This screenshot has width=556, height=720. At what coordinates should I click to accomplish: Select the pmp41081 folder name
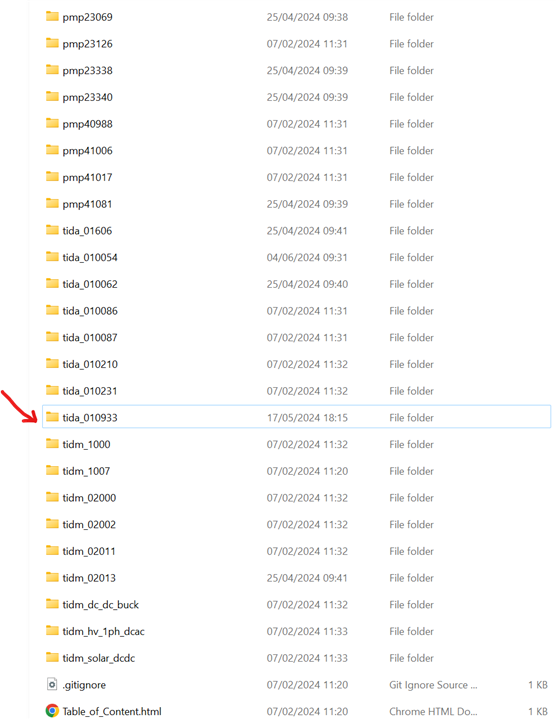[88, 204]
